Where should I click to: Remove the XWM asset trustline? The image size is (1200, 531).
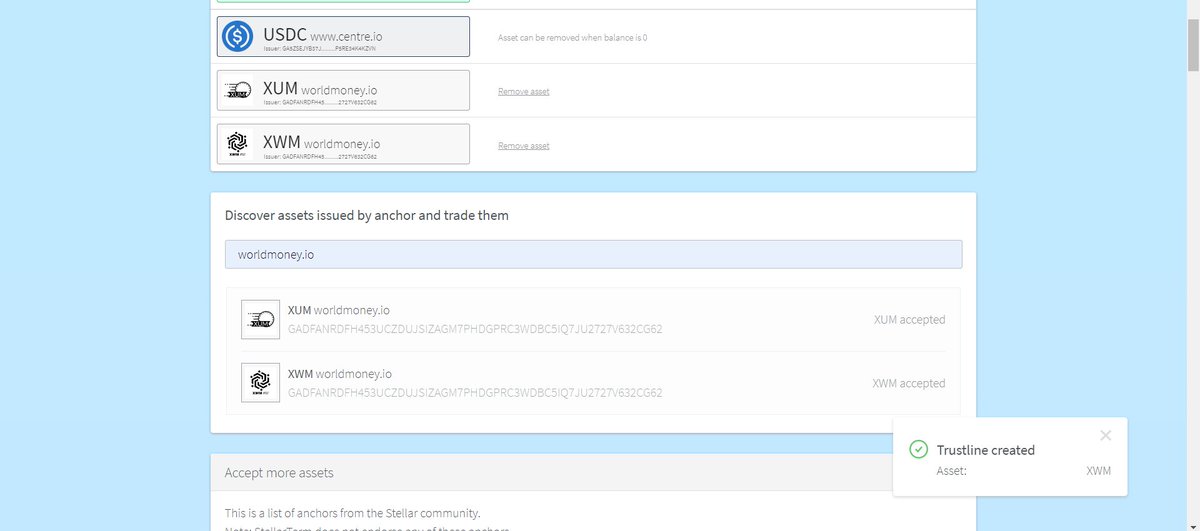(523, 146)
